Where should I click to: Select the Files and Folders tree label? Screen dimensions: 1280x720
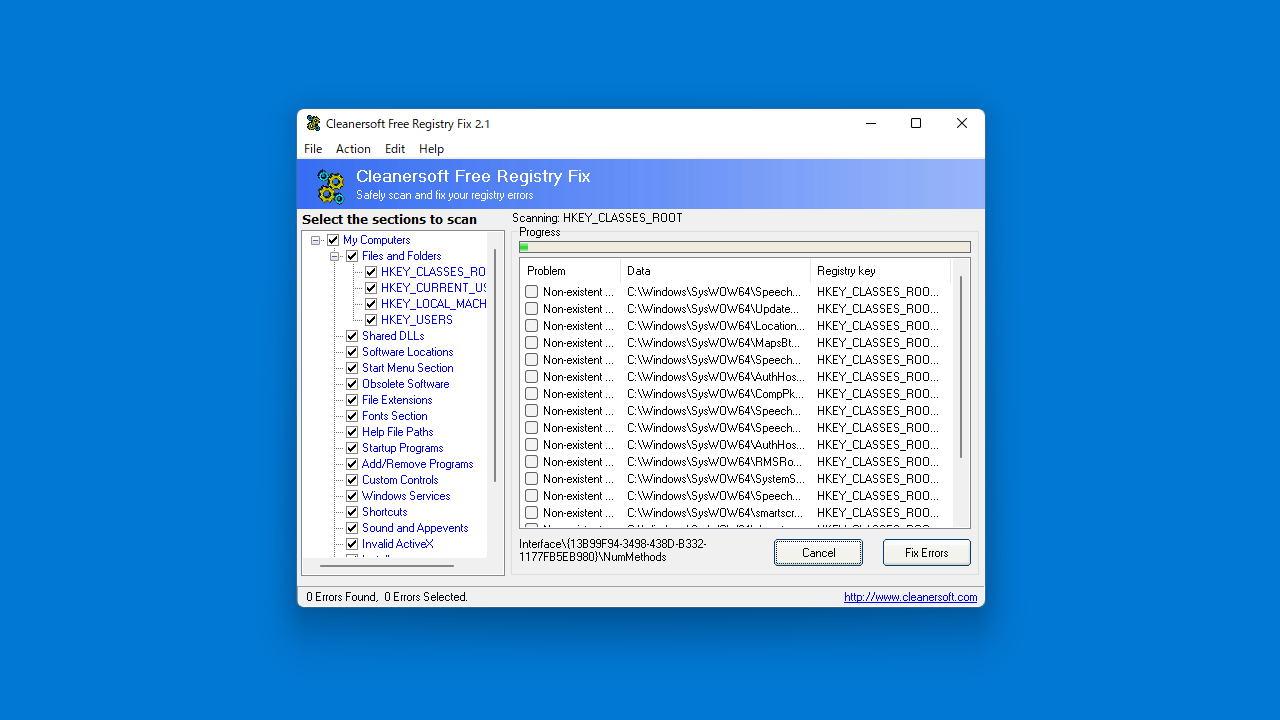pyautogui.click(x=401, y=256)
